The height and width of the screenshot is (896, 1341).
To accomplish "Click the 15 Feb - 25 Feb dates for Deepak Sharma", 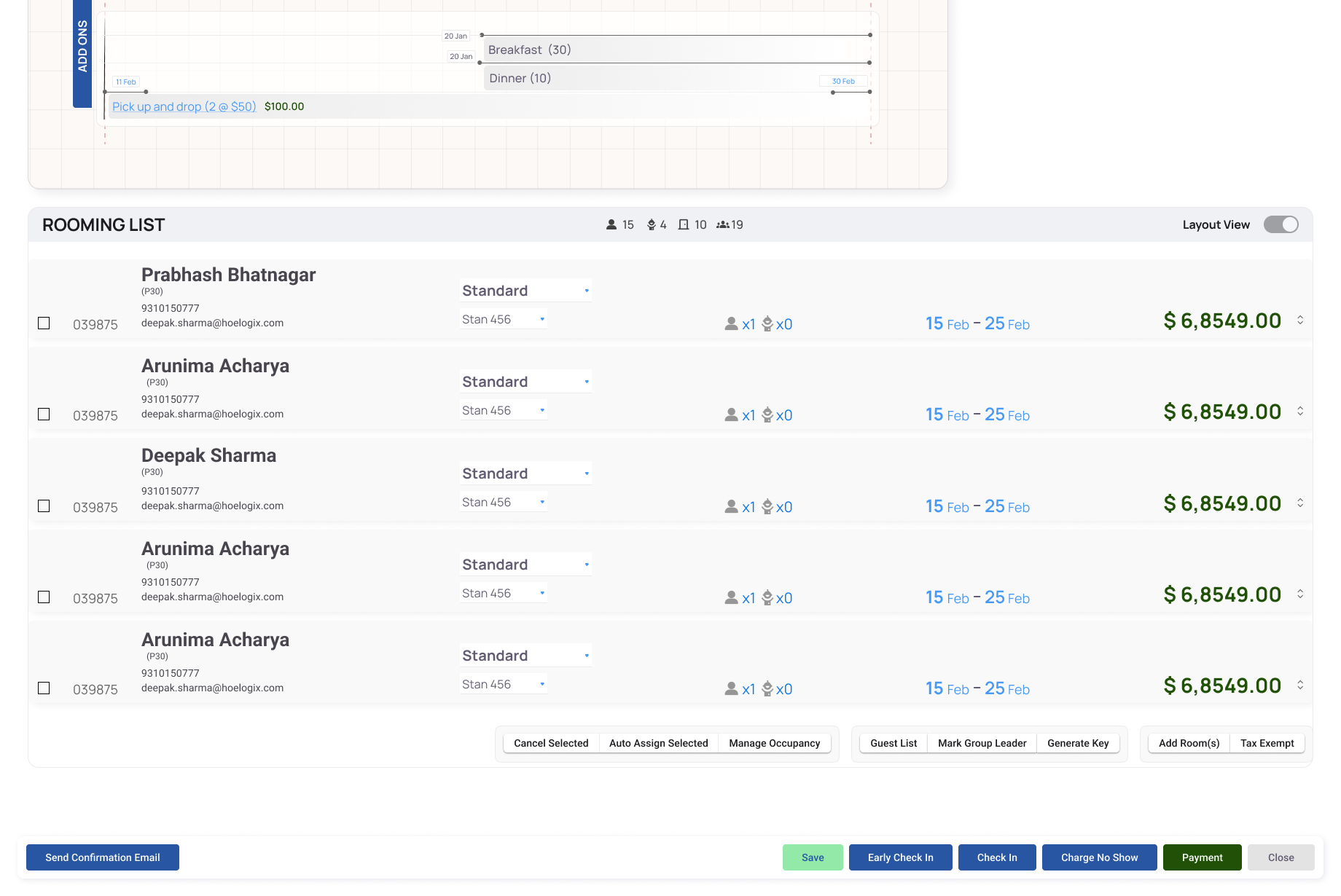I will coord(977,506).
